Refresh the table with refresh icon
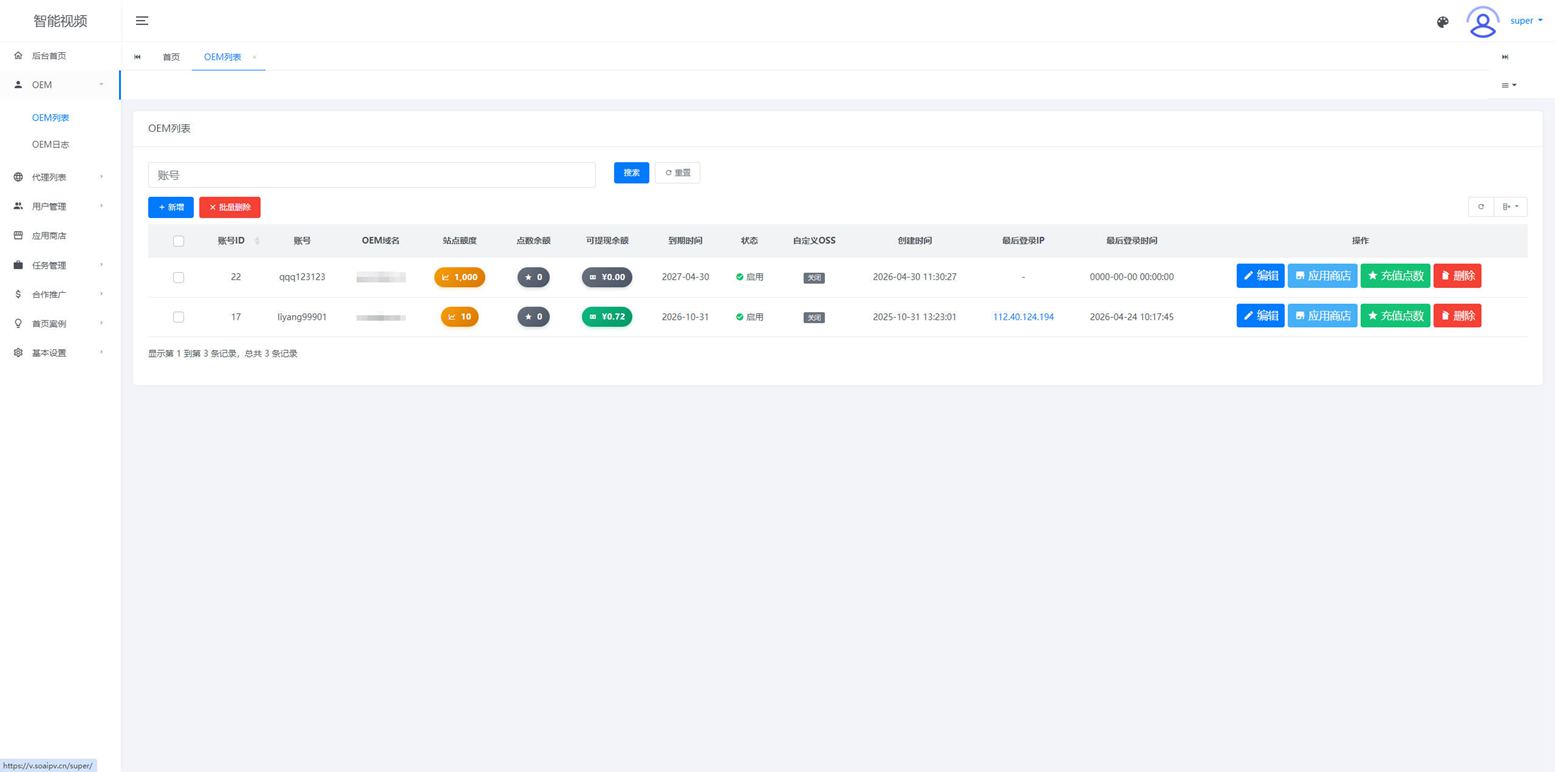1555x772 pixels. [1481, 207]
